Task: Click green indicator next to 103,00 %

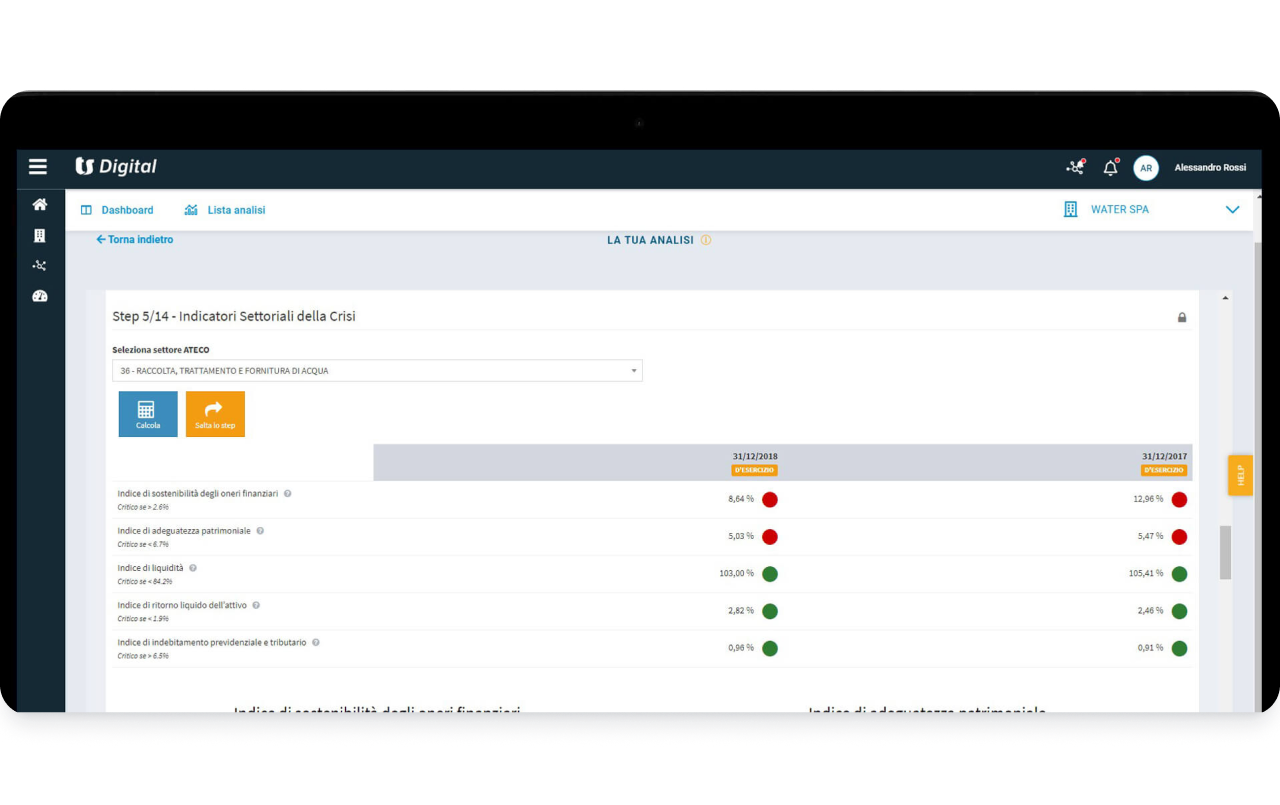Action: pyautogui.click(x=770, y=574)
